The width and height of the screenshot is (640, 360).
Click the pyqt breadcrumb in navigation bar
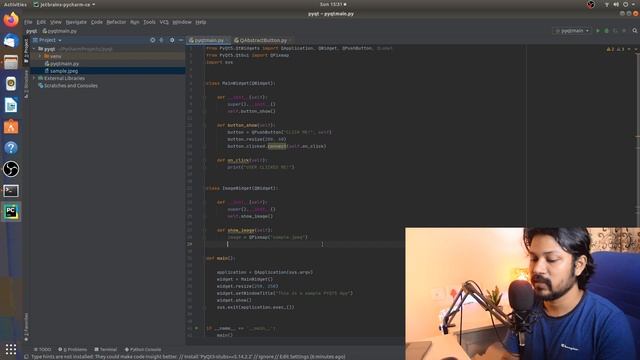click(x=31, y=31)
